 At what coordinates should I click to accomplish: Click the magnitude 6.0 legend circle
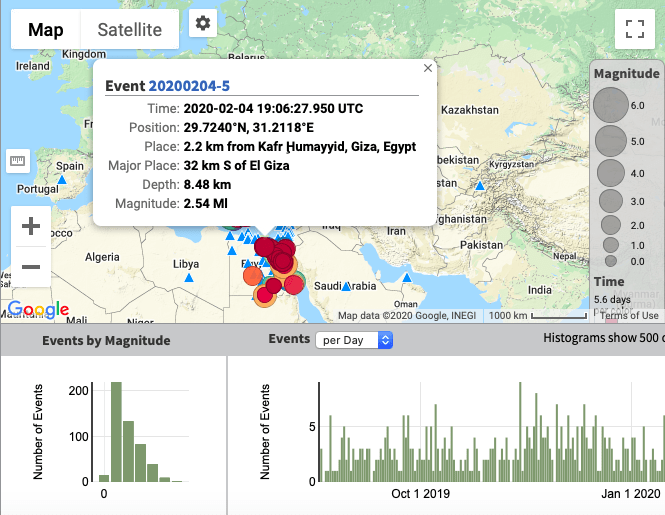pyautogui.click(x=610, y=105)
